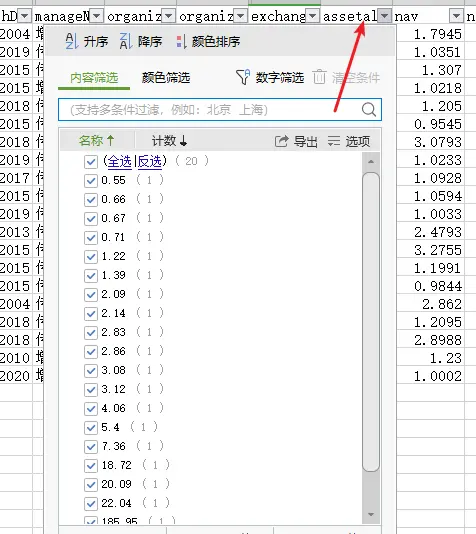Uncheck the 18.72 checkbox
Screen dimensions: 476x534
(91, 466)
